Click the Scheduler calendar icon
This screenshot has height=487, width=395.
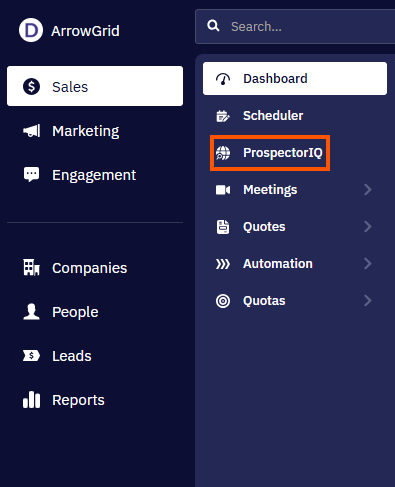[x=223, y=116]
